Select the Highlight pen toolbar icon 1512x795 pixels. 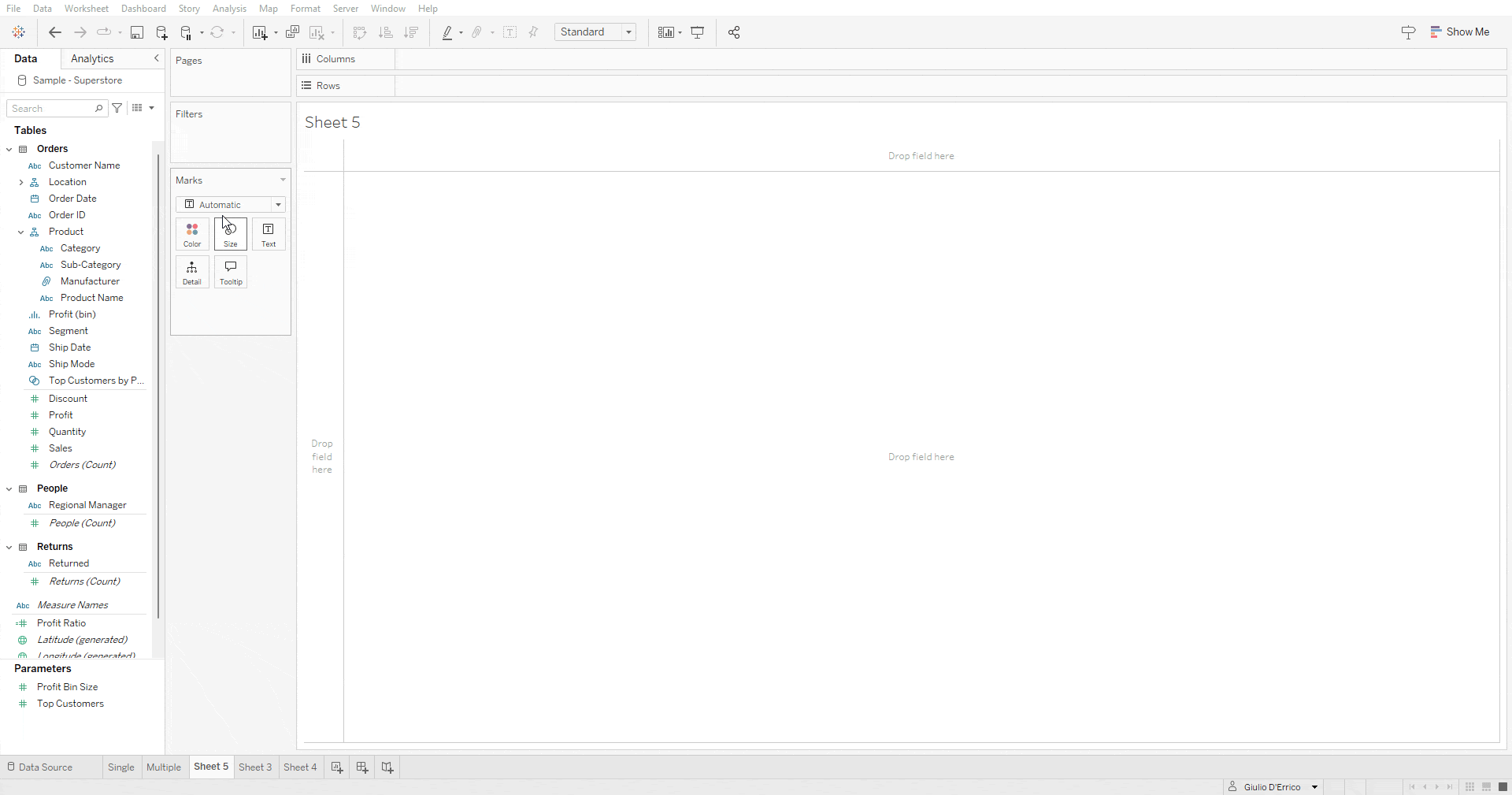[x=449, y=32]
